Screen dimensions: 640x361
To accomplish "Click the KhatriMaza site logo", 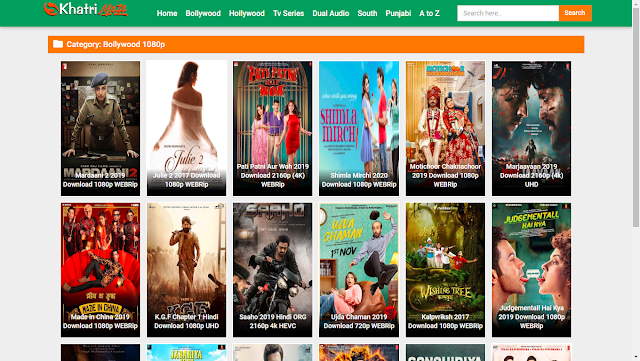I will click(x=86, y=9).
